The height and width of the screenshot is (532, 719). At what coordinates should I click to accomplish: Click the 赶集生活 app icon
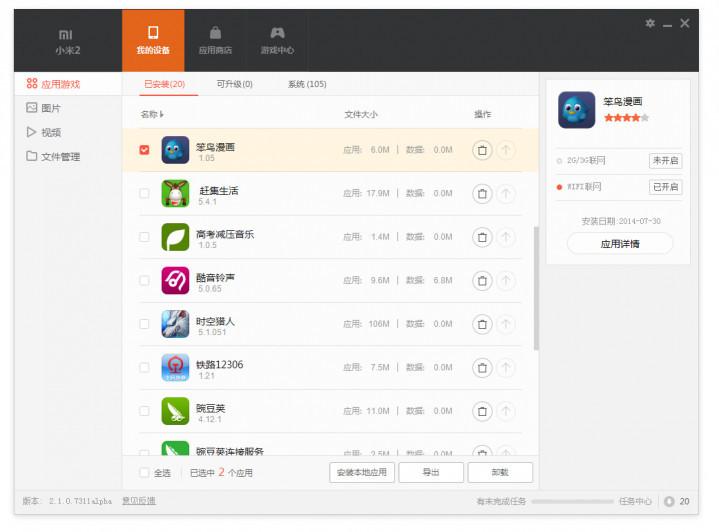(x=176, y=194)
